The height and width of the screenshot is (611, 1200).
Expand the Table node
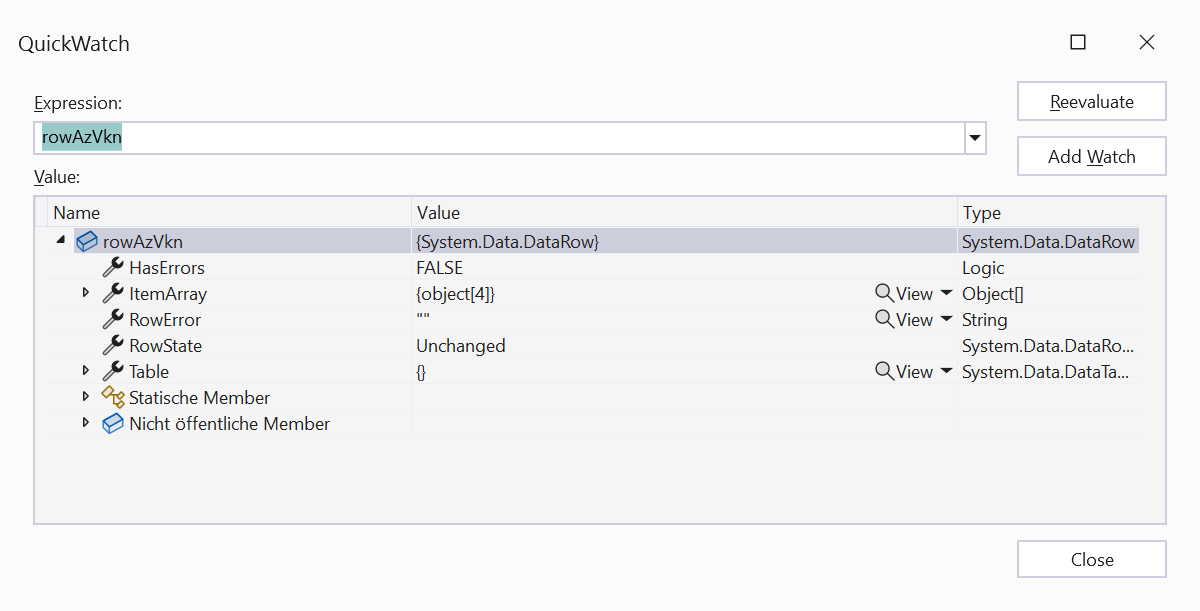[86, 371]
